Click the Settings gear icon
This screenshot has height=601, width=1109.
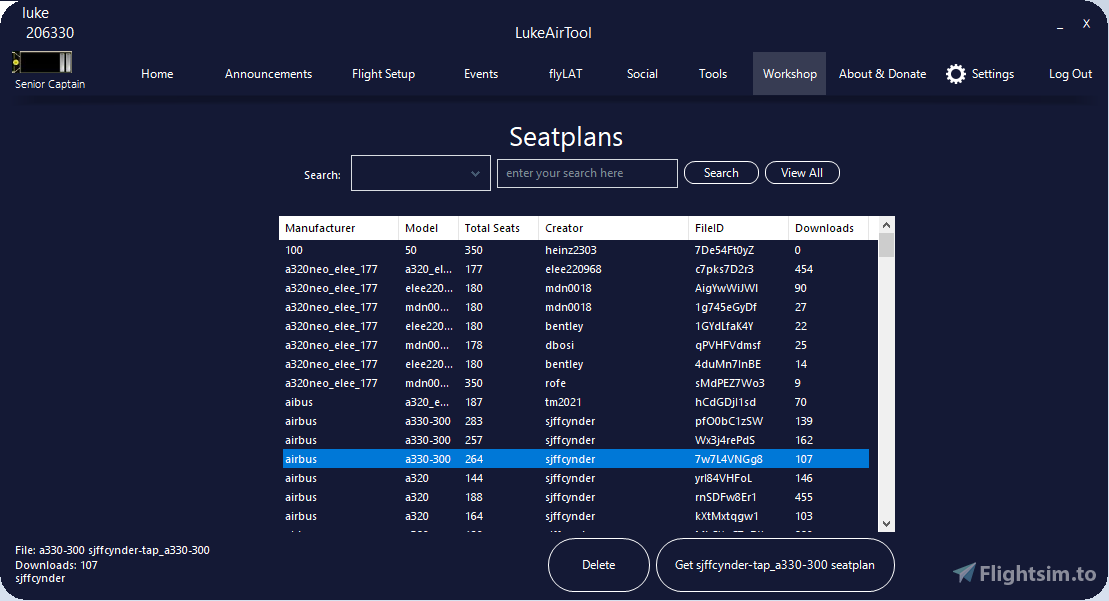point(955,73)
